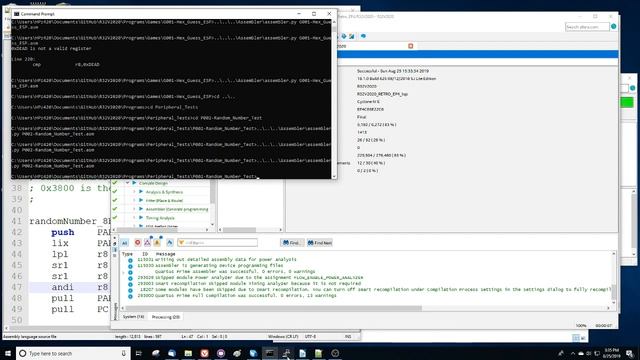Click the Quartus toolbar chip planner icon
Image resolution: width=640 pixels, height=360 pixels.
pyautogui.click(x=351, y=36)
